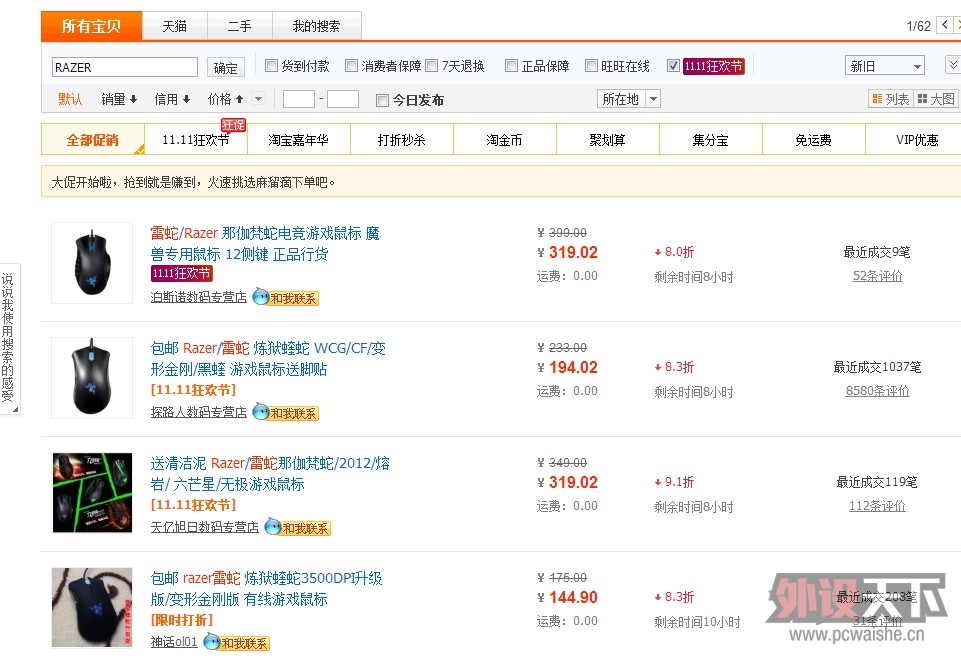Click the RAZER search input field
Screen dimensions: 961x663
pos(125,67)
